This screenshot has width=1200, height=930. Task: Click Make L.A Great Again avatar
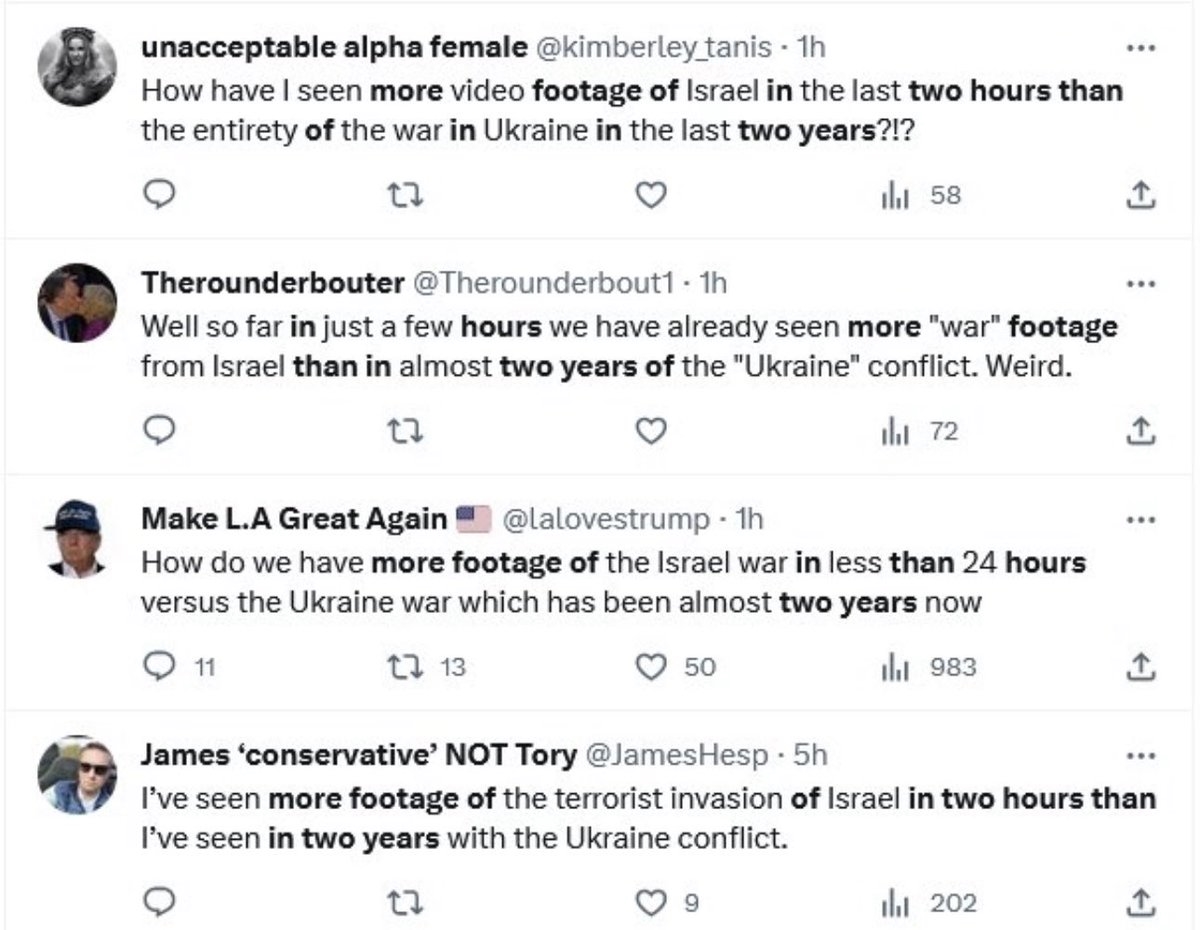(77, 539)
